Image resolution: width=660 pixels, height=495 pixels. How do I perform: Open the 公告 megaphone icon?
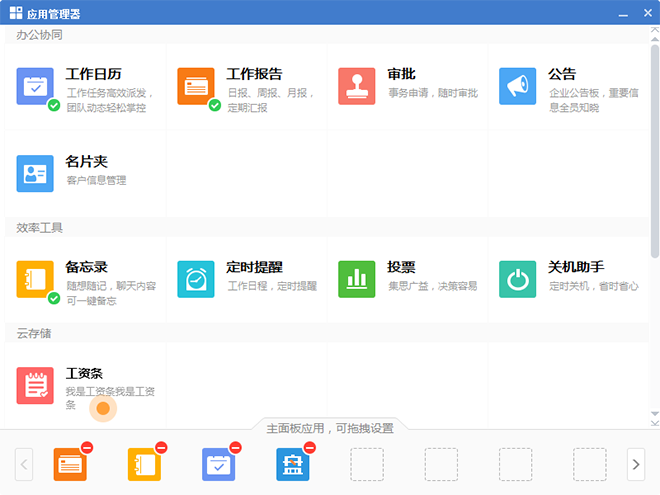(517, 86)
